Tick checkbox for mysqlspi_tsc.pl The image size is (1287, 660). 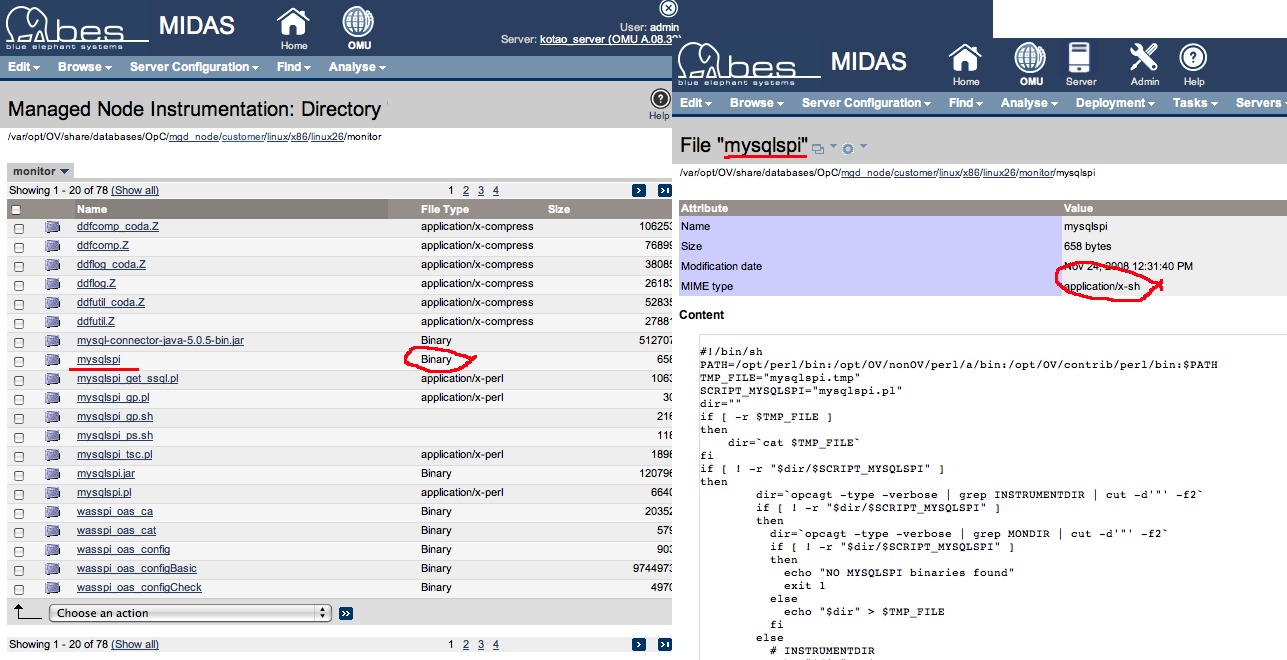(x=18, y=456)
